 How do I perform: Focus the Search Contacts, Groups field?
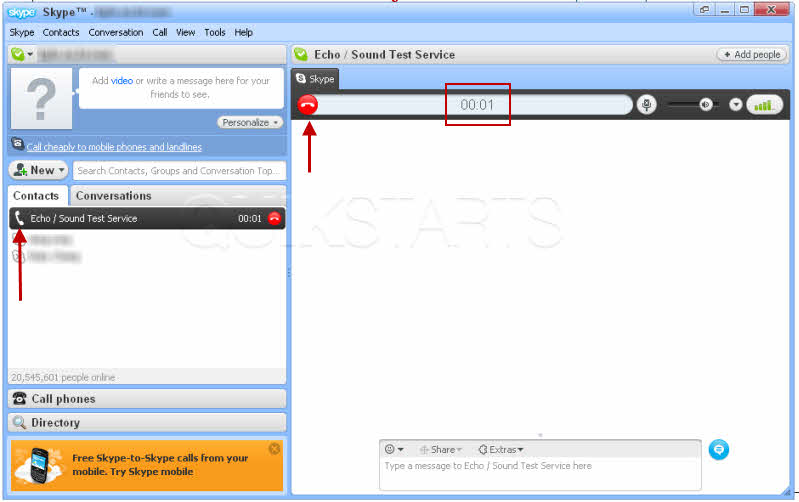pyautogui.click(x=179, y=171)
